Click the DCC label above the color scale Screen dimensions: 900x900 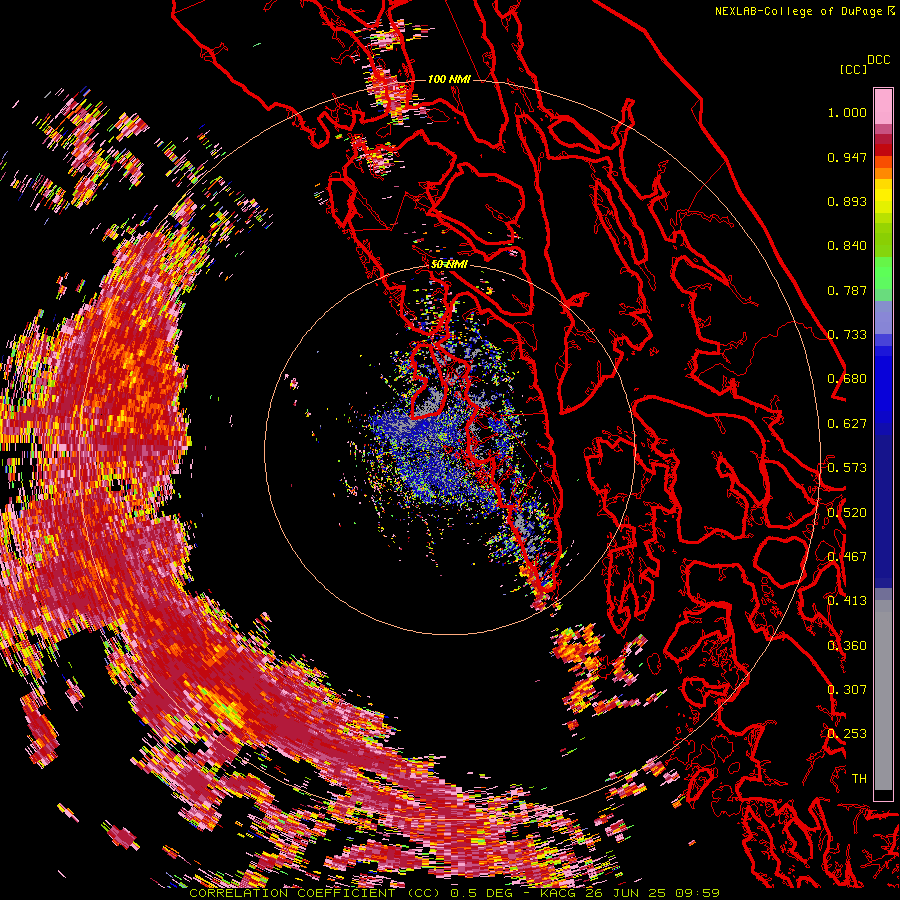[878, 60]
